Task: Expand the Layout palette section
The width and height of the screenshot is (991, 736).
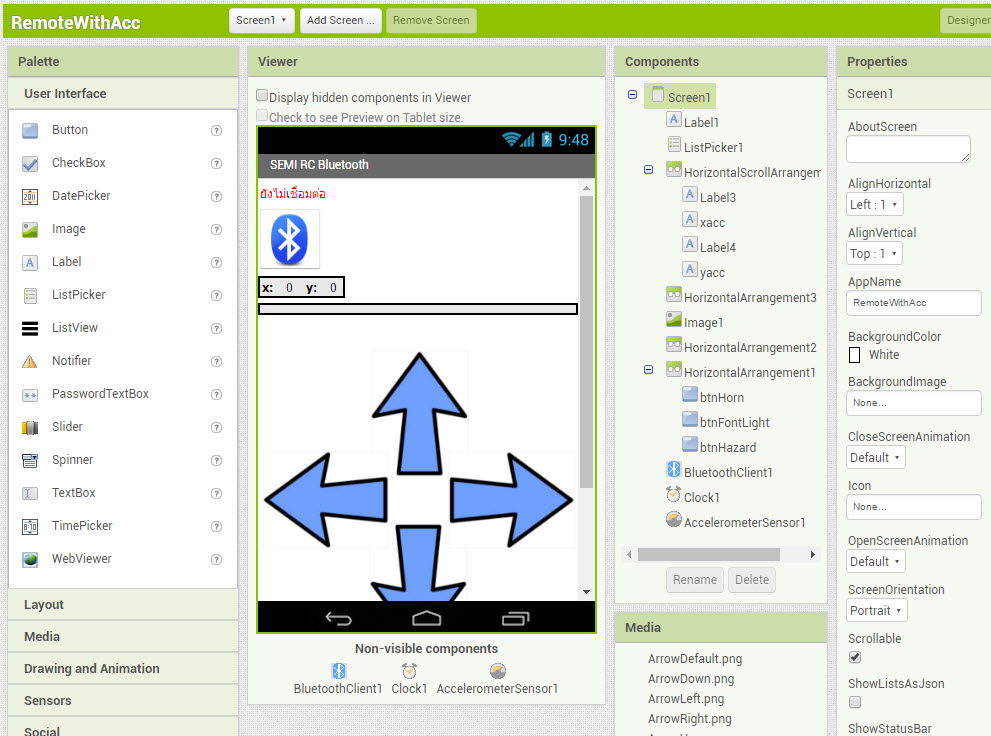Action: pyautogui.click(x=44, y=605)
